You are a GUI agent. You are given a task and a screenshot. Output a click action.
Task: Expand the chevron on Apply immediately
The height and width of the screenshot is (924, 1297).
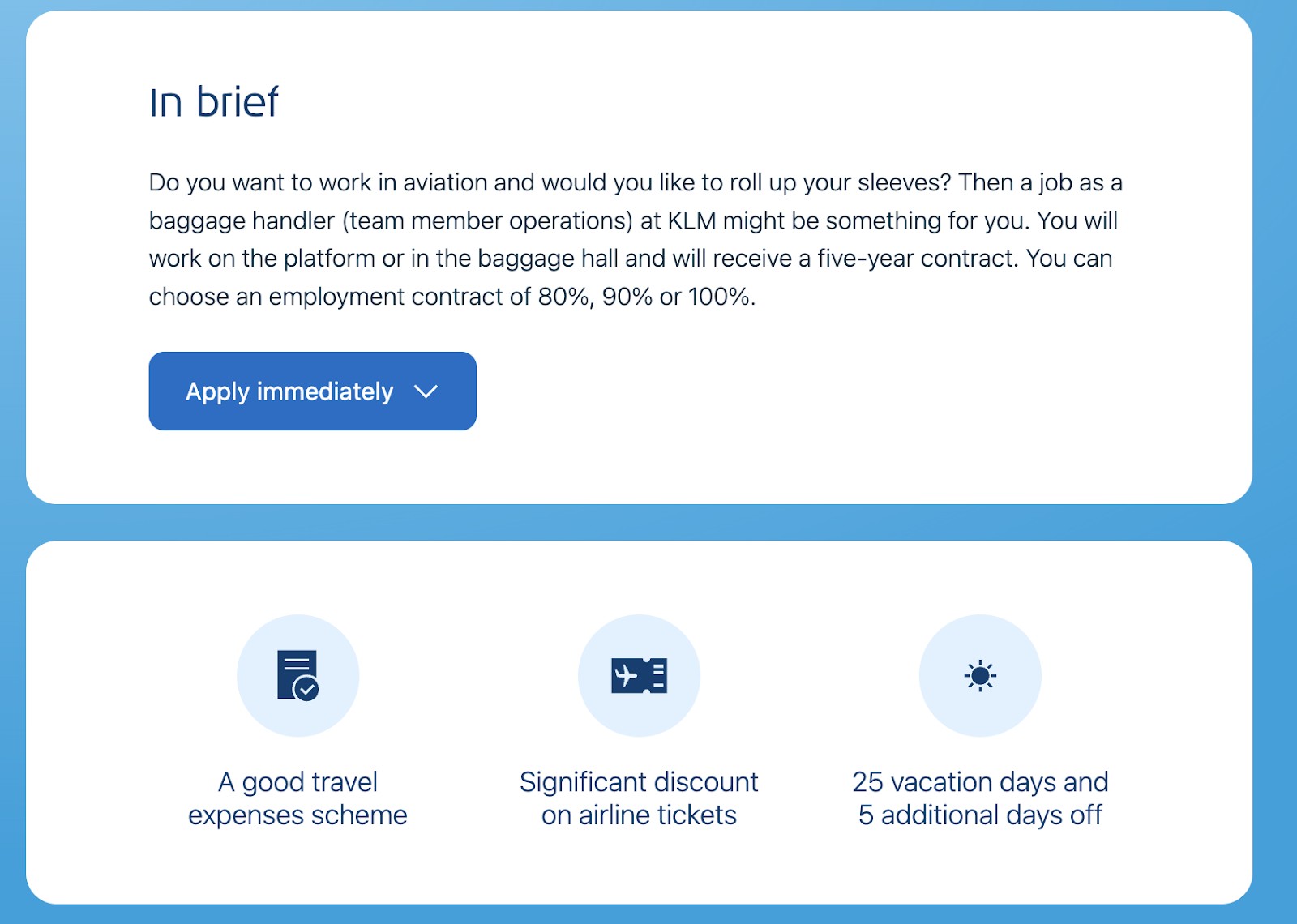click(426, 391)
